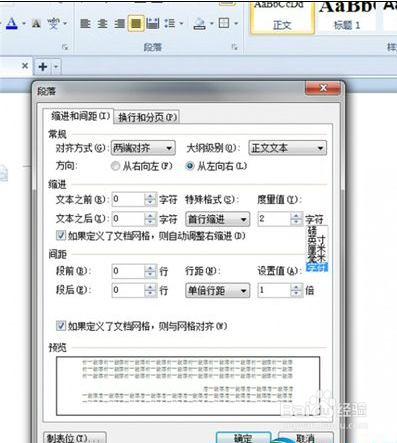This screenshot has width=397, height=443.
Task: Close the document tab with X
Action: click(x=25, y=66)
